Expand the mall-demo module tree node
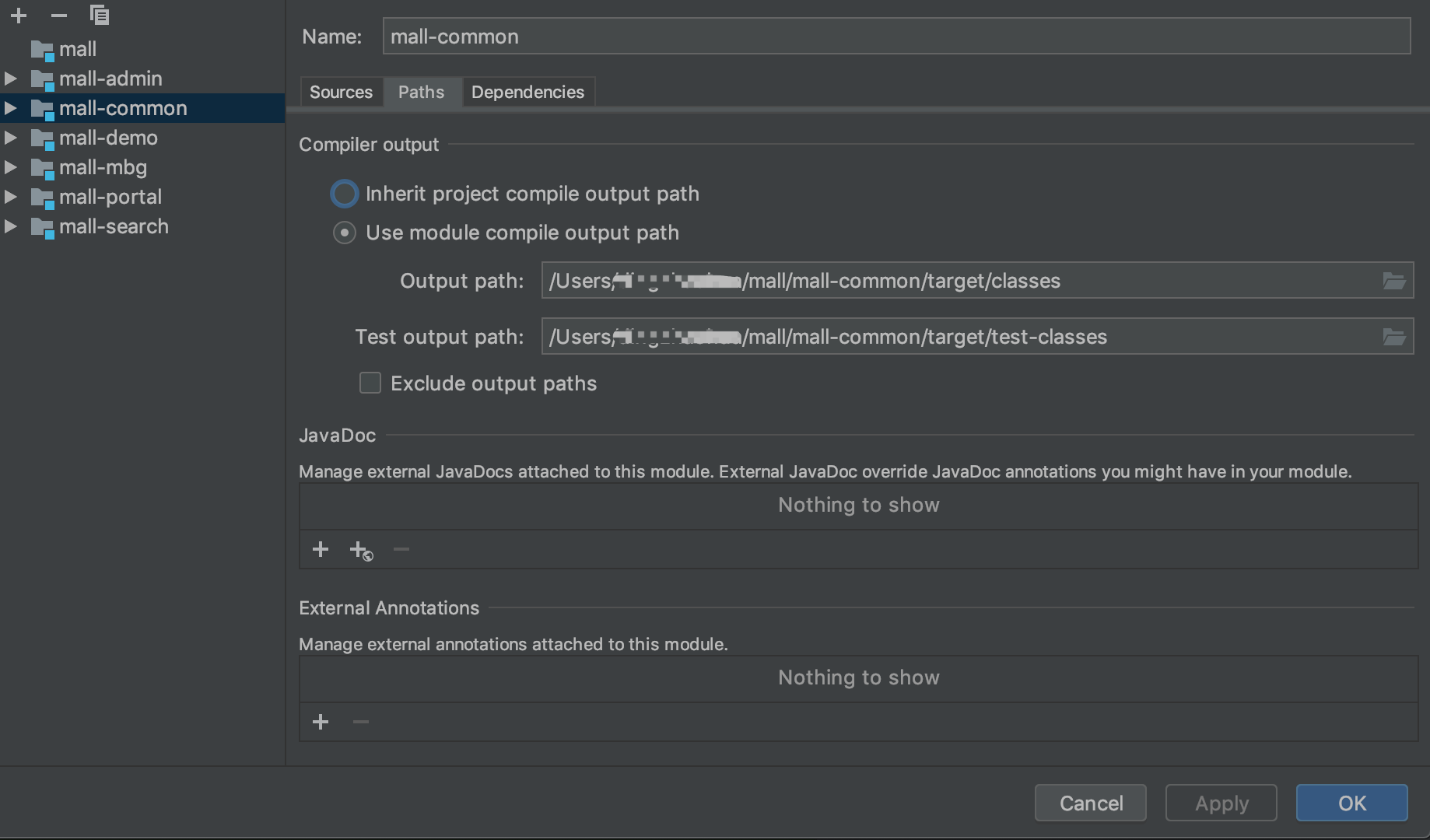The width and height of the screenshot is (1430, 840). [x=11, y=138]
